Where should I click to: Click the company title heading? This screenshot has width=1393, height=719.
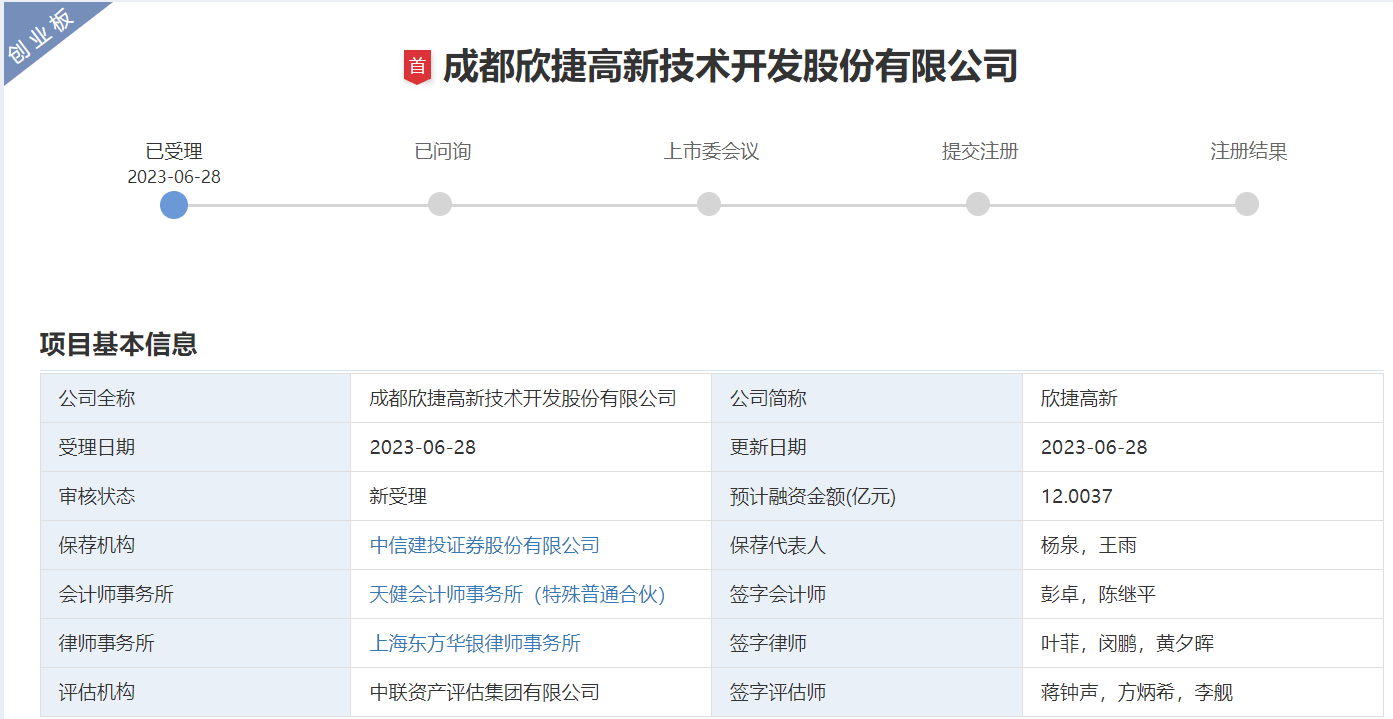(x=730, y=67)
